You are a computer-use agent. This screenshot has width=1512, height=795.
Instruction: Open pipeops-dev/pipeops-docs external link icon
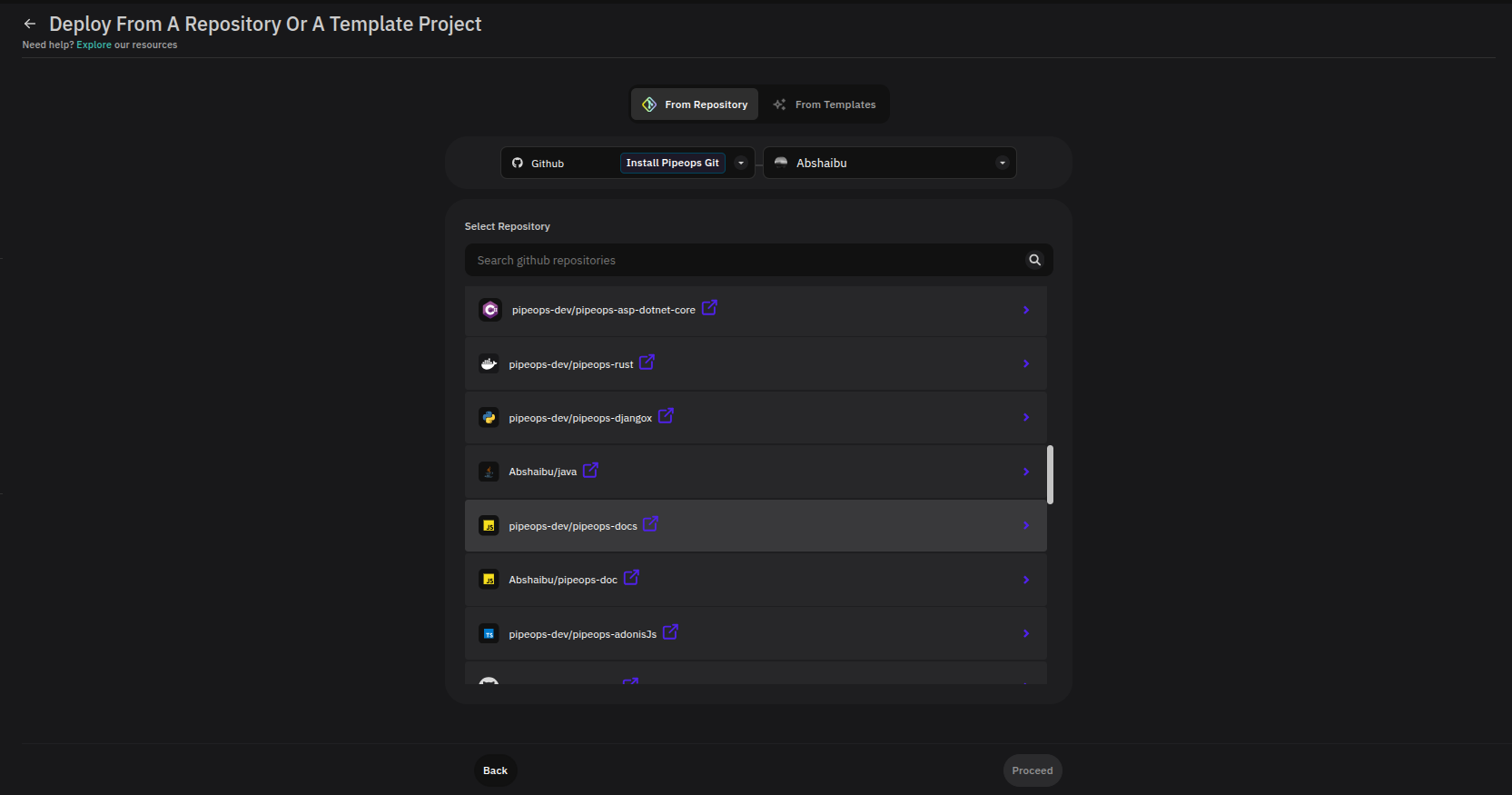point(650,523)
